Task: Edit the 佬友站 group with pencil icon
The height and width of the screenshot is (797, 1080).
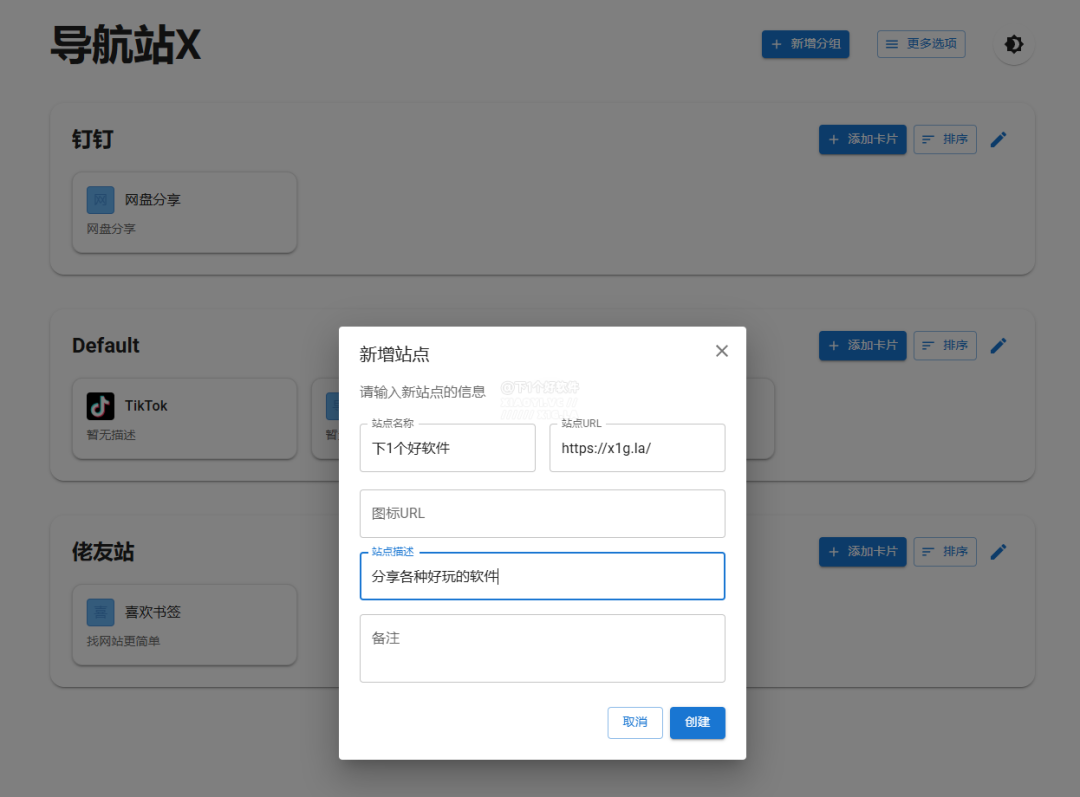Action: tap(999, 552)
